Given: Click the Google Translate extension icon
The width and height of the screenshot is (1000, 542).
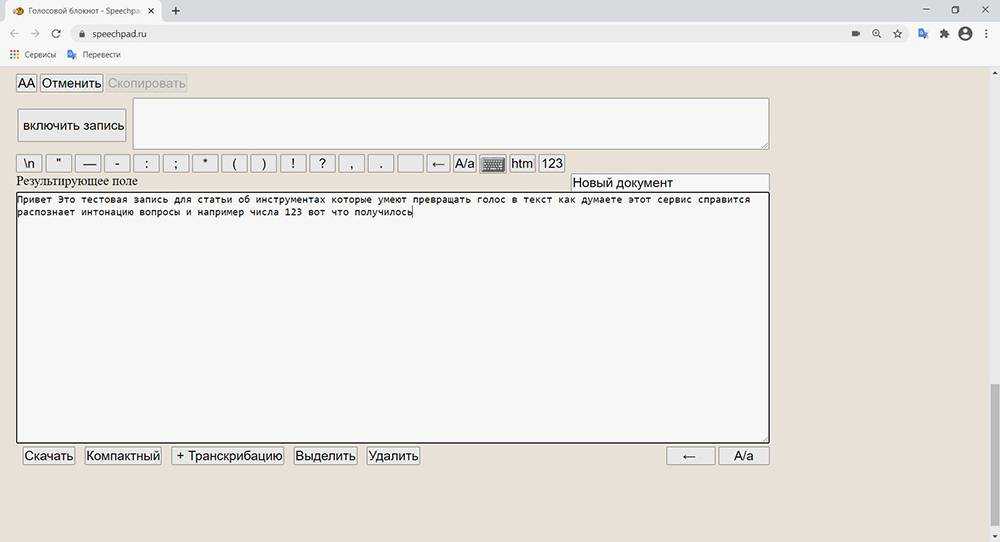Looking at the screenshot, I should (920, 33).
